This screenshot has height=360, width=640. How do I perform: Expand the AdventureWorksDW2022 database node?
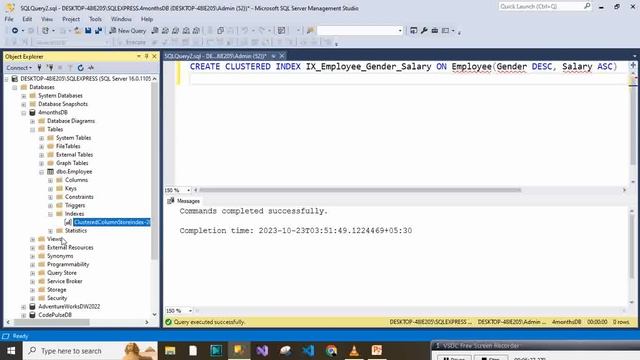coord(24,307)
